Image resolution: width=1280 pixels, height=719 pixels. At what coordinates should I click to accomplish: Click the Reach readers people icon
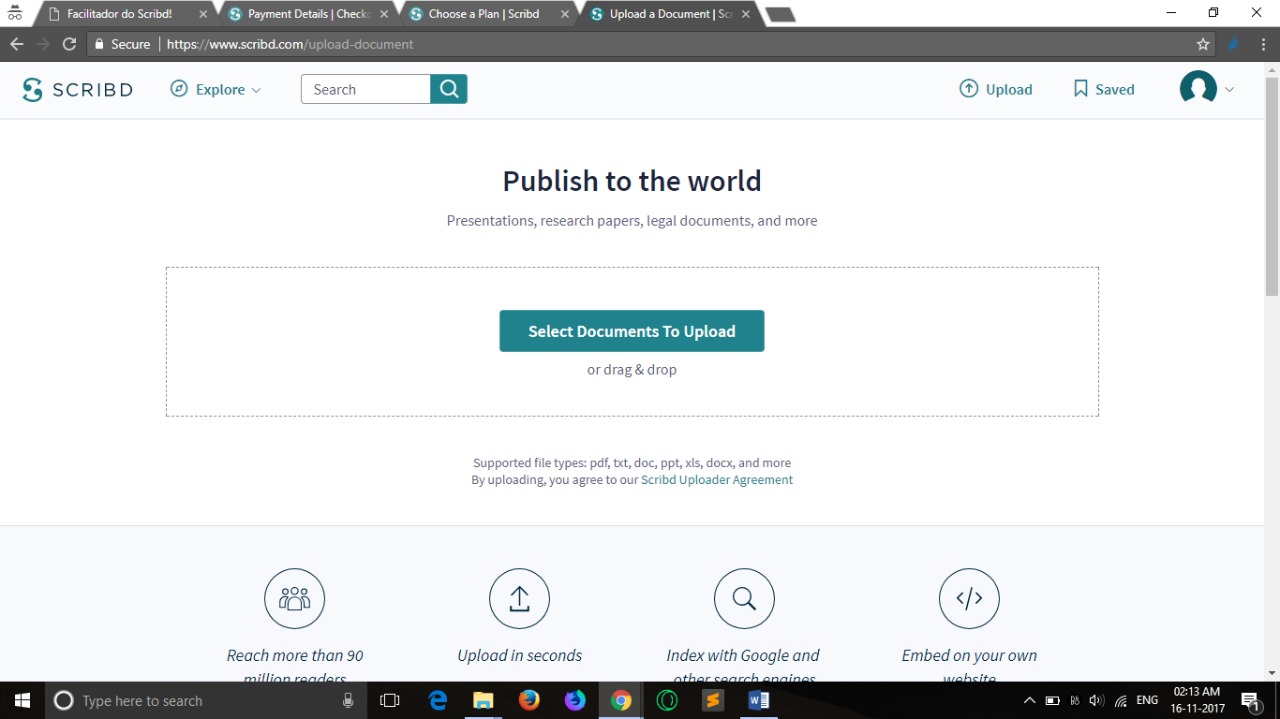295,598
